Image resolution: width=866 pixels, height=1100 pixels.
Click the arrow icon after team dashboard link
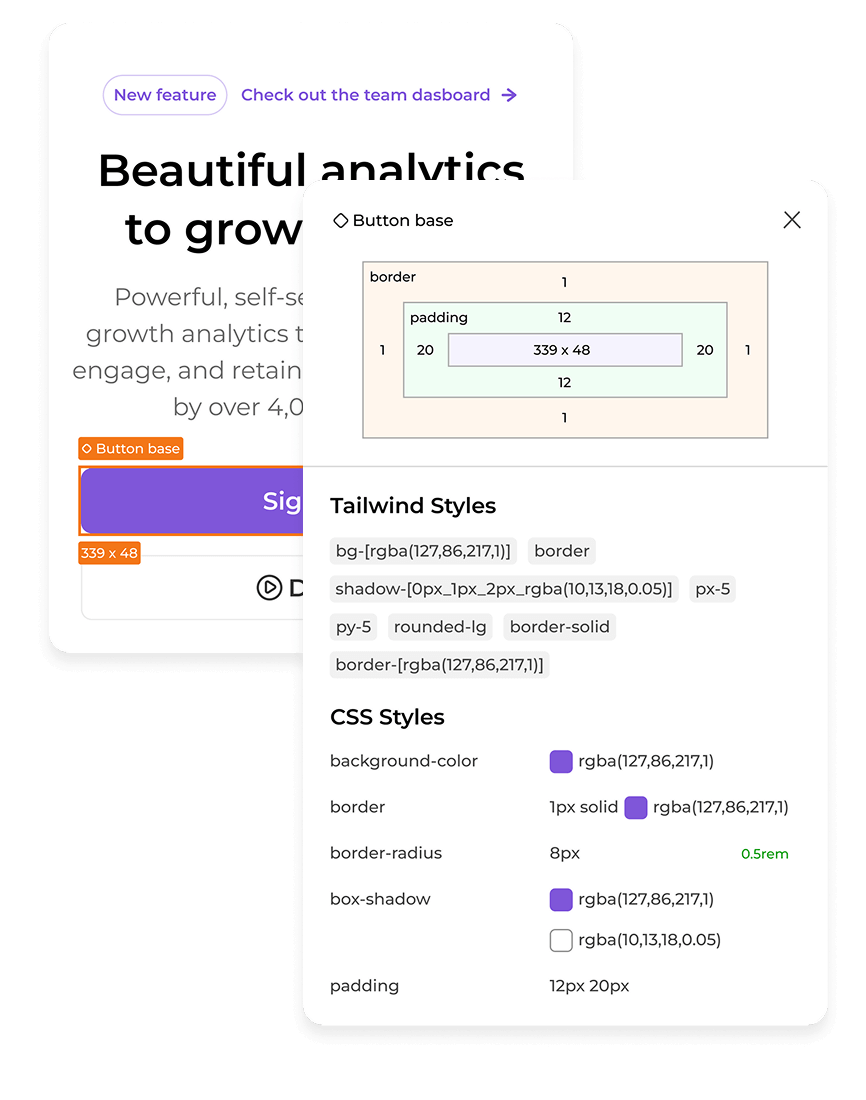pyautogui.click(x=509, y=95)
